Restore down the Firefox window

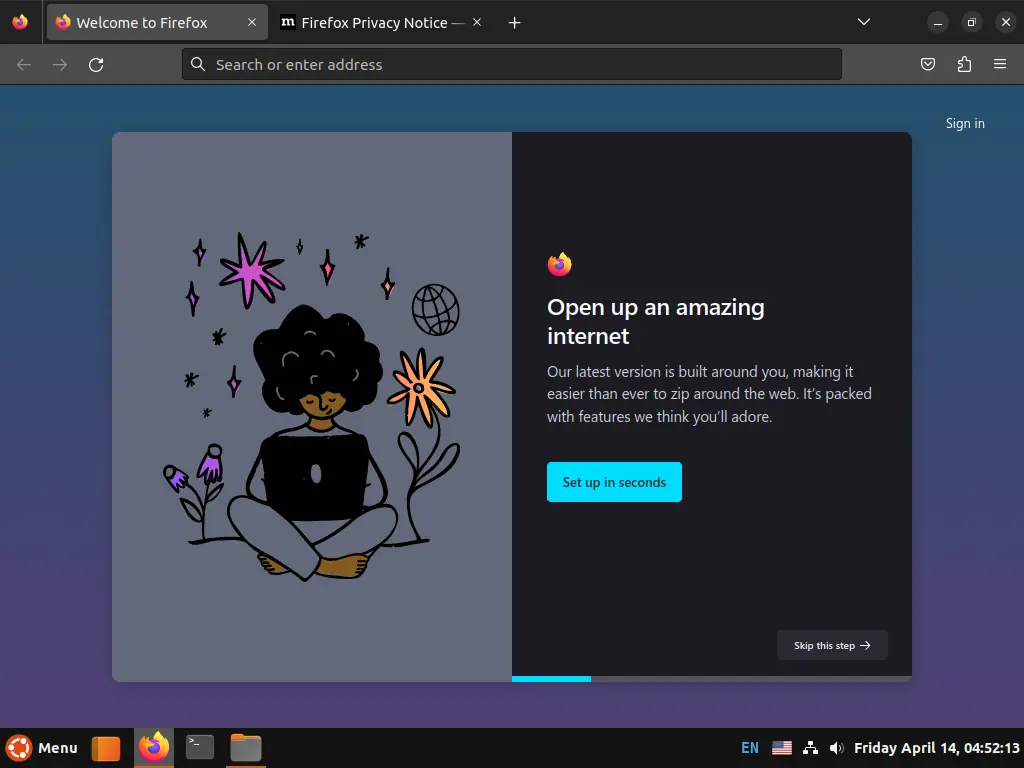coord(972,22)
